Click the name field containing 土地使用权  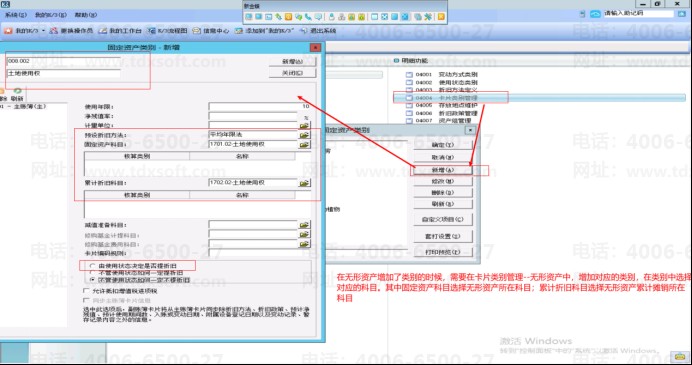pos(64,74)
